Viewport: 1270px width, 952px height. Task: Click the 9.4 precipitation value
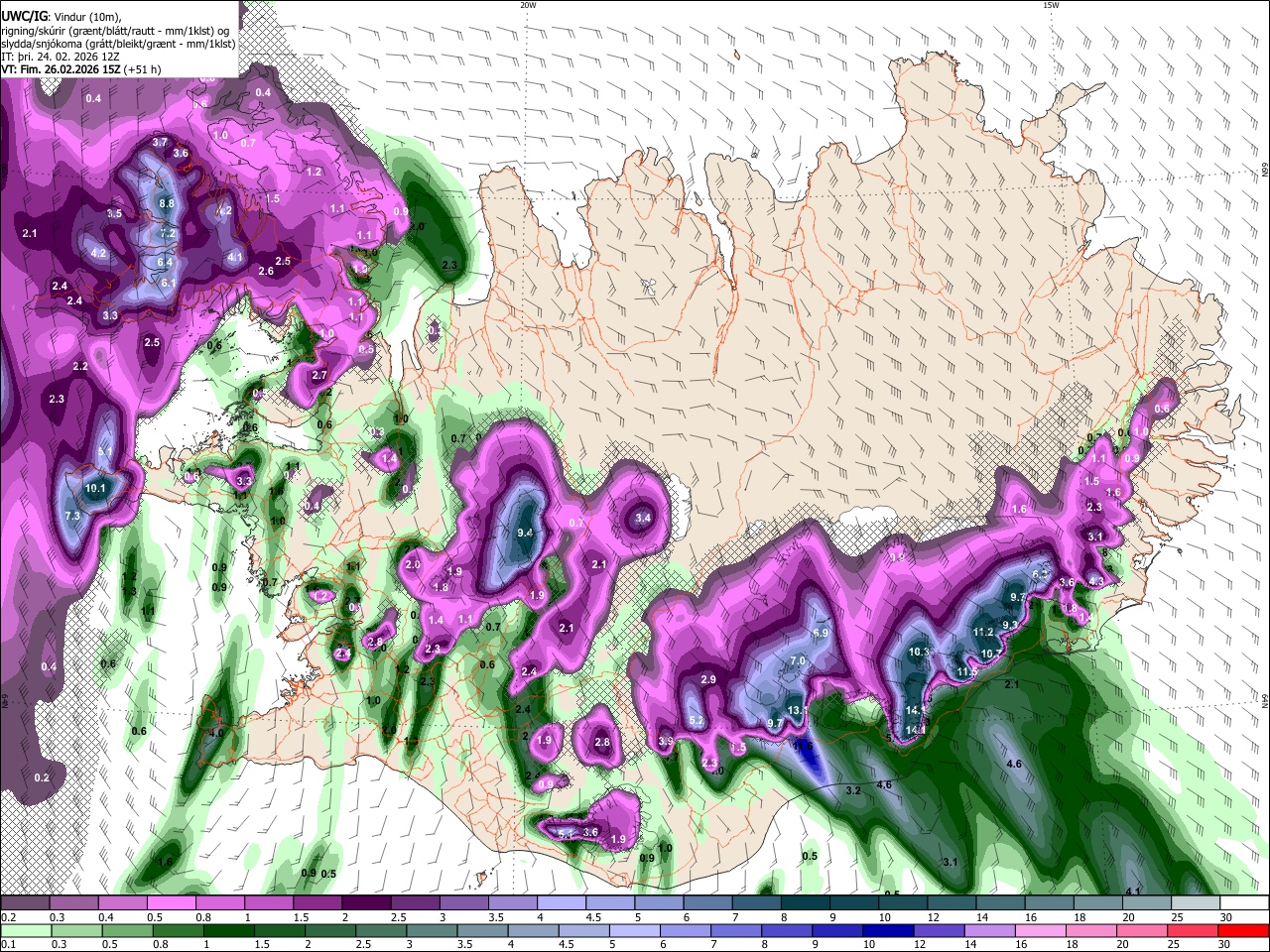526,534
